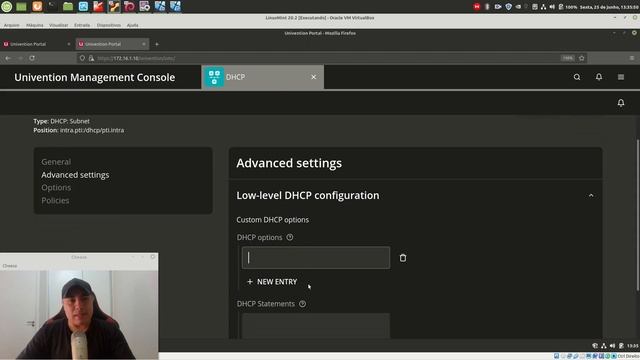
Task: Focus the DHCP options text field
Action: coord(316,258)
